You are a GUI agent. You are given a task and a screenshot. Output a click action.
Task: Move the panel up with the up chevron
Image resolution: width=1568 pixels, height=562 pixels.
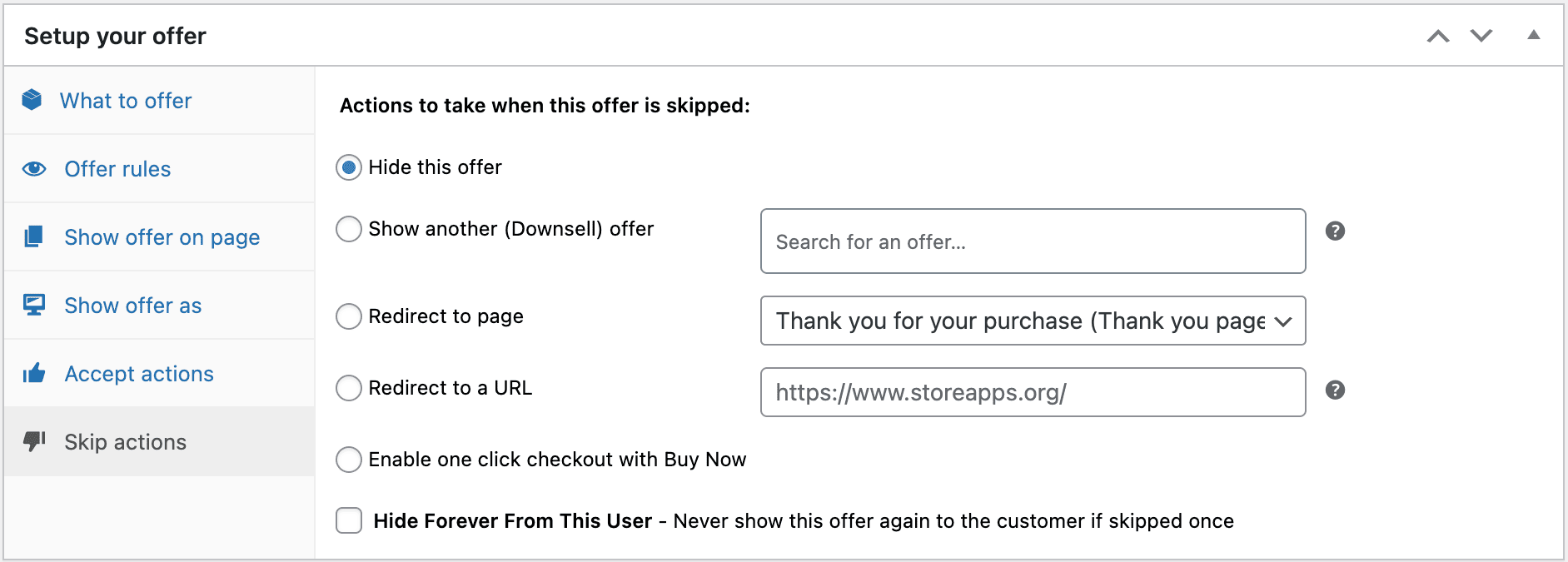pos(1438,36)
